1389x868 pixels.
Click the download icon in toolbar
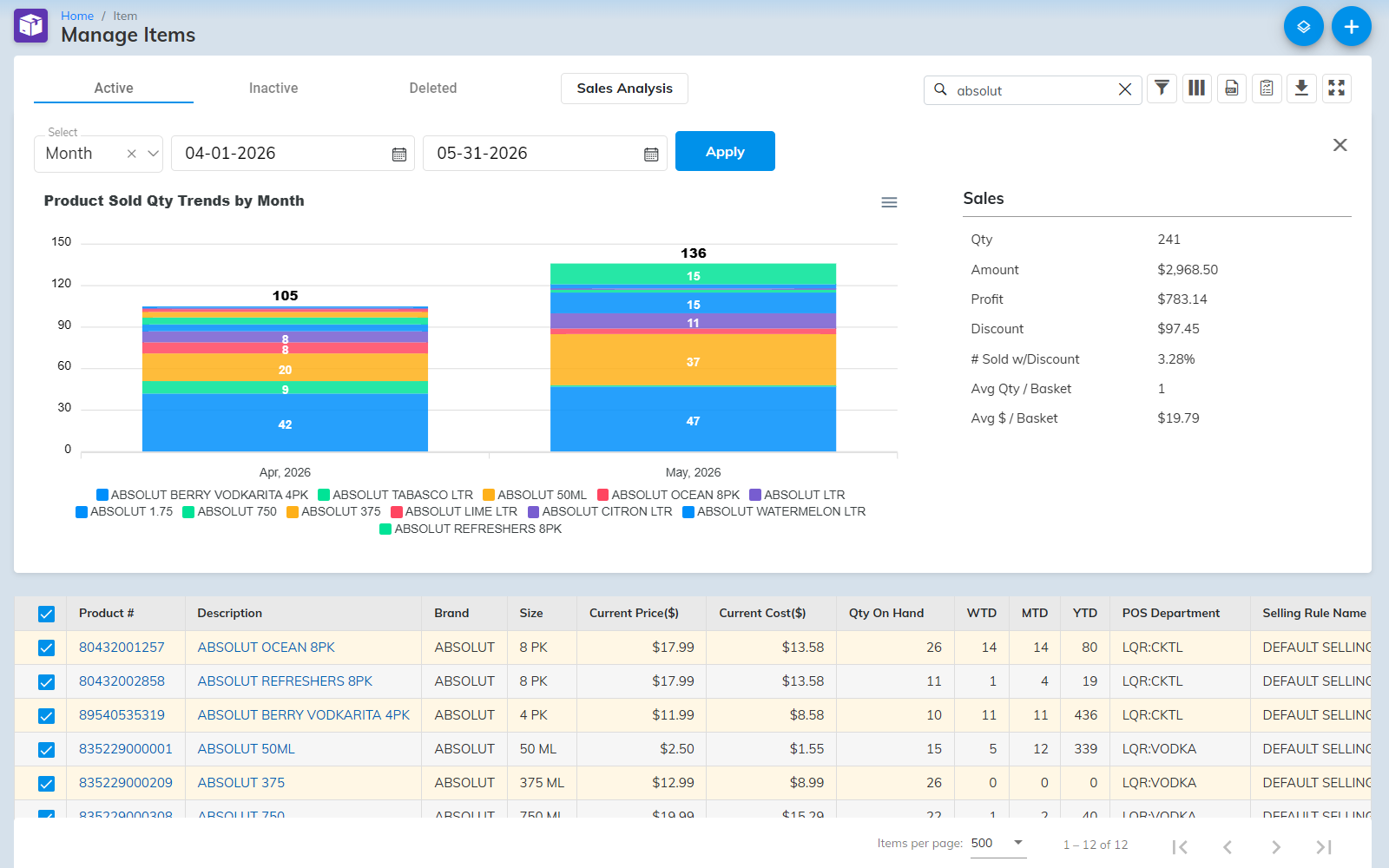[1301, 89]
